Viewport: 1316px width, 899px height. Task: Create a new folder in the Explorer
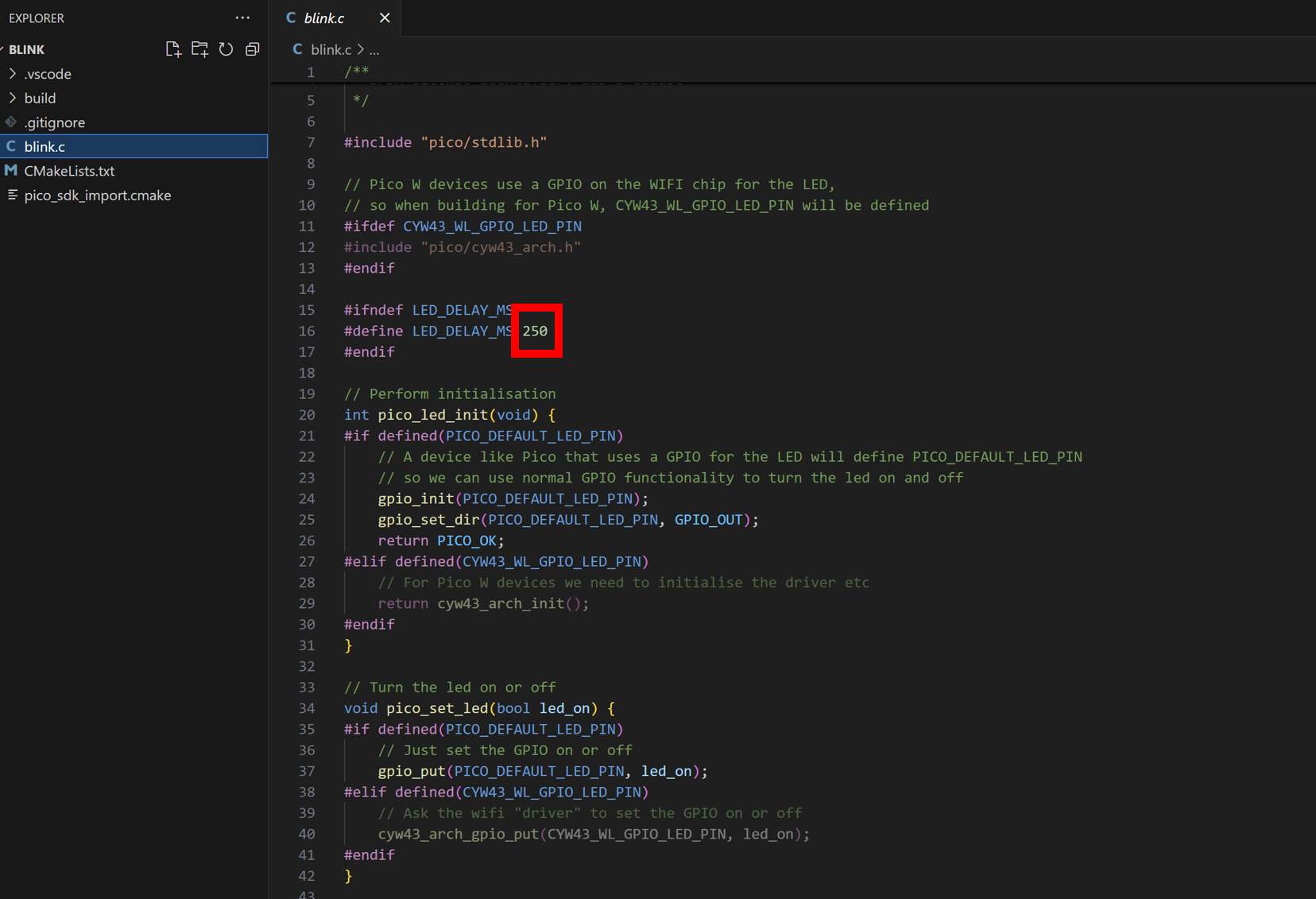click(x=199, y=48)
